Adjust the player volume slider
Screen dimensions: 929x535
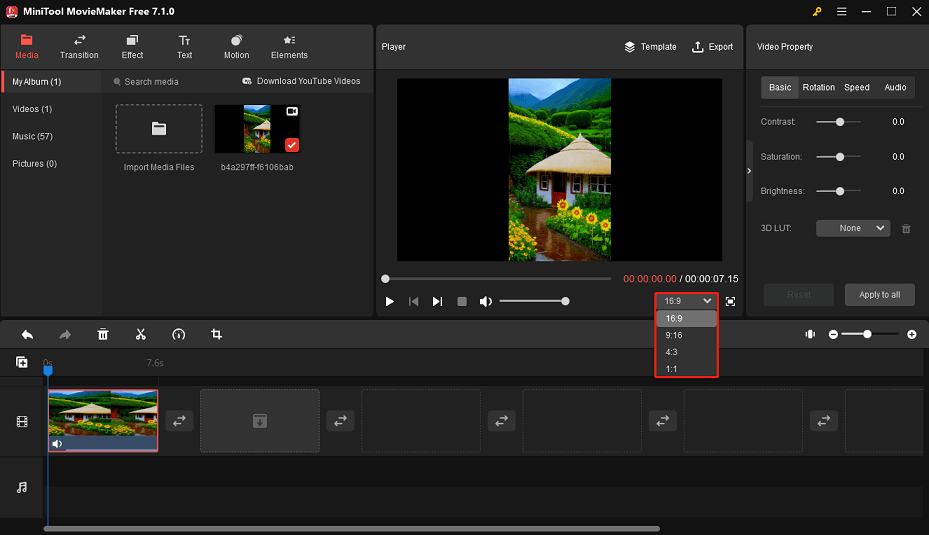point(534,302)
